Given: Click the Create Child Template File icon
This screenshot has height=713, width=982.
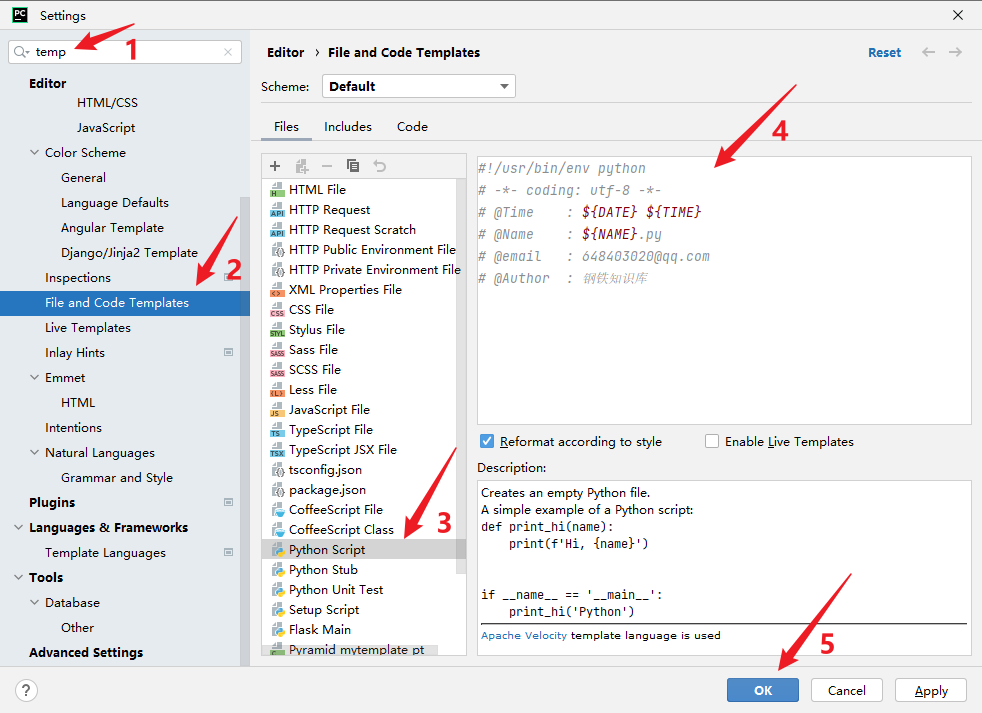Looking at the screenshot, I should point(302,166).
